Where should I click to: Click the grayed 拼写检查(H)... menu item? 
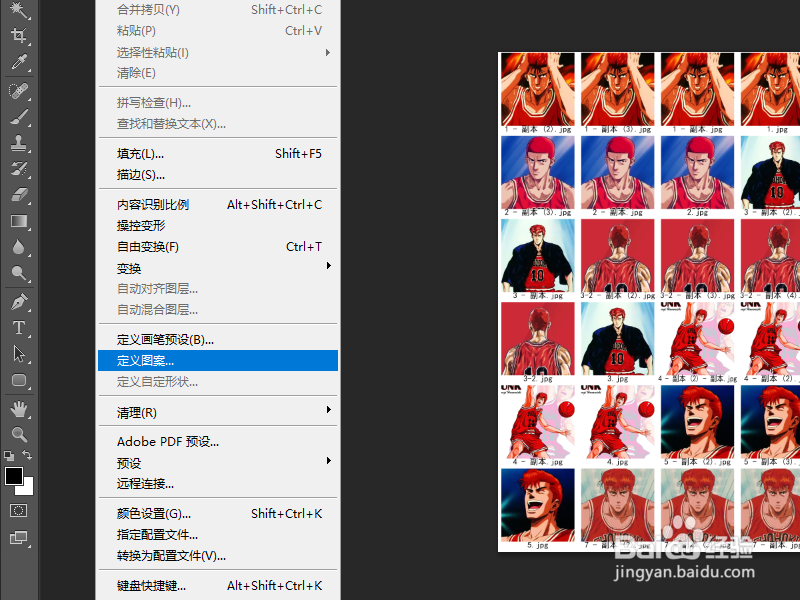[218, 103]
